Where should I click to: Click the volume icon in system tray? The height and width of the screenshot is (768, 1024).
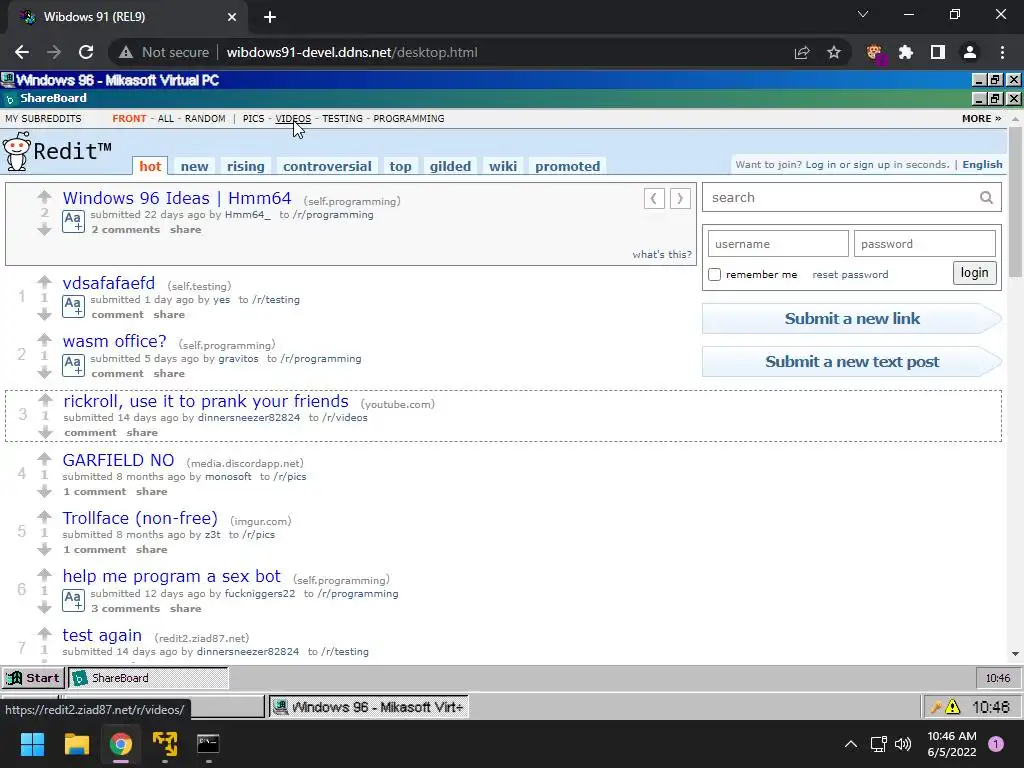(x=903, y=744)
